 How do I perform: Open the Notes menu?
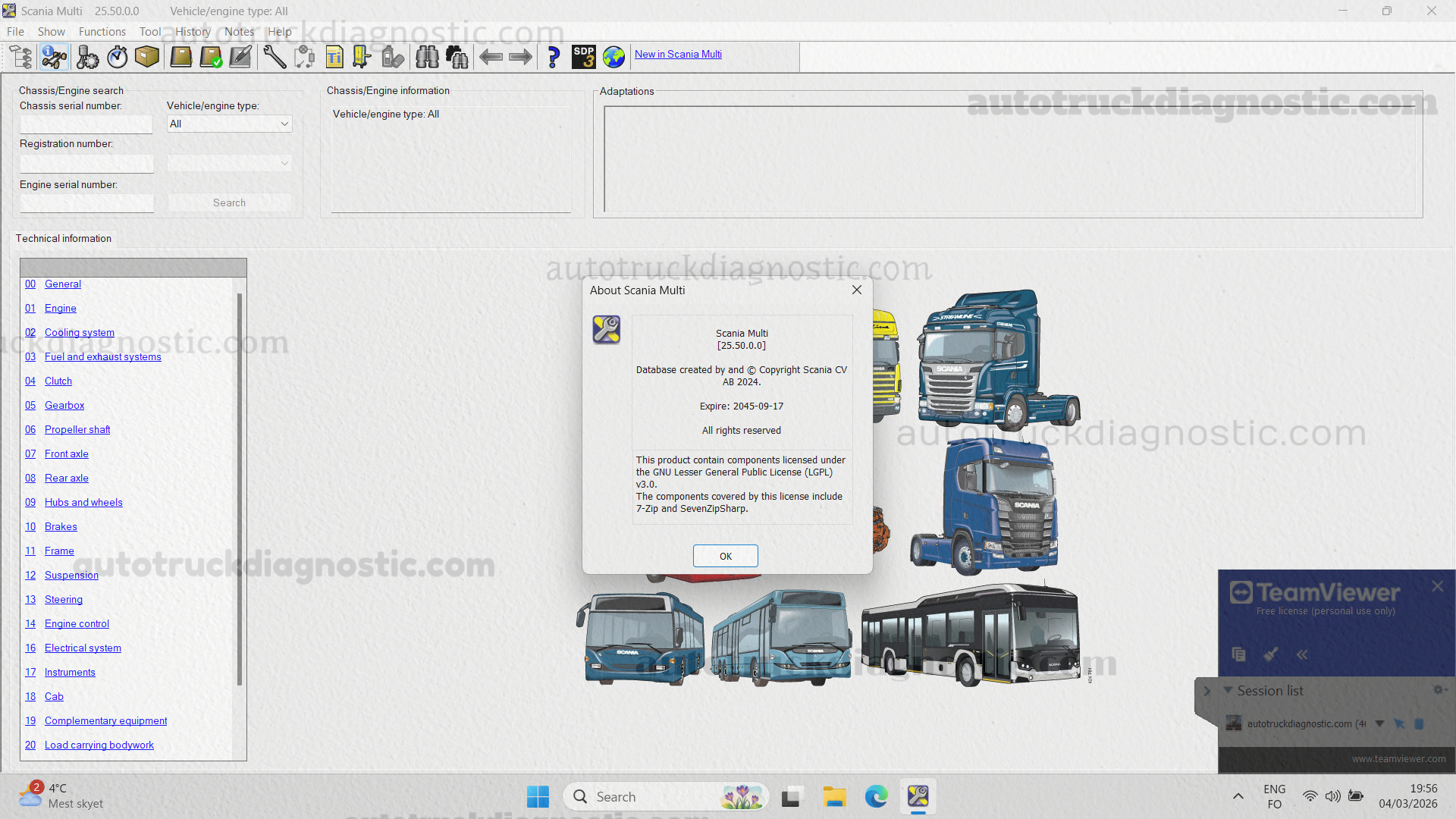(239, 32)
